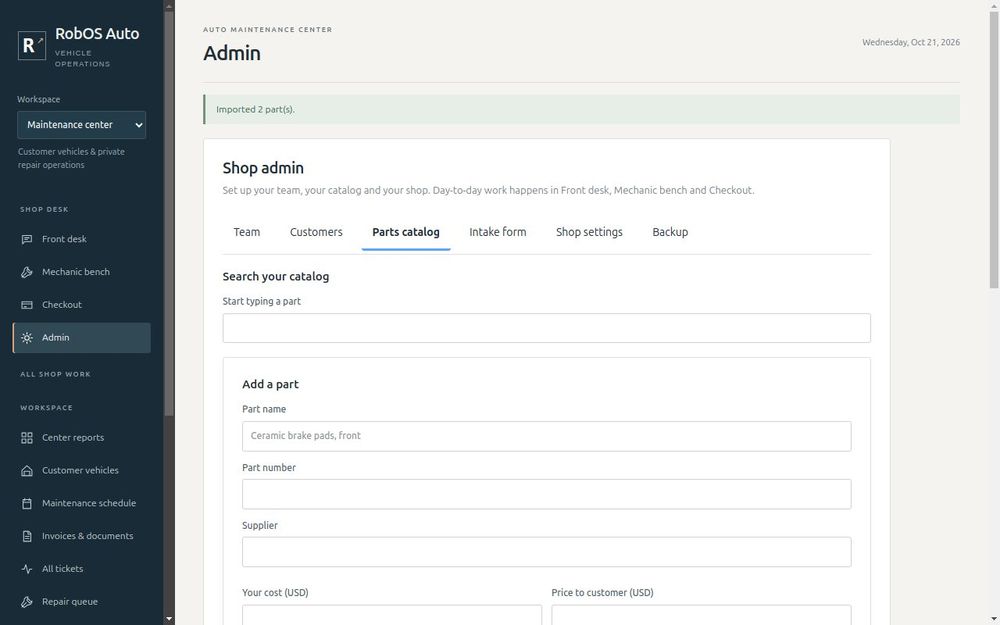Image resolution: width=1000 pixels, height=625 pixels.
Task: Click the All tickets activity icon
Action: pos(27,569)
